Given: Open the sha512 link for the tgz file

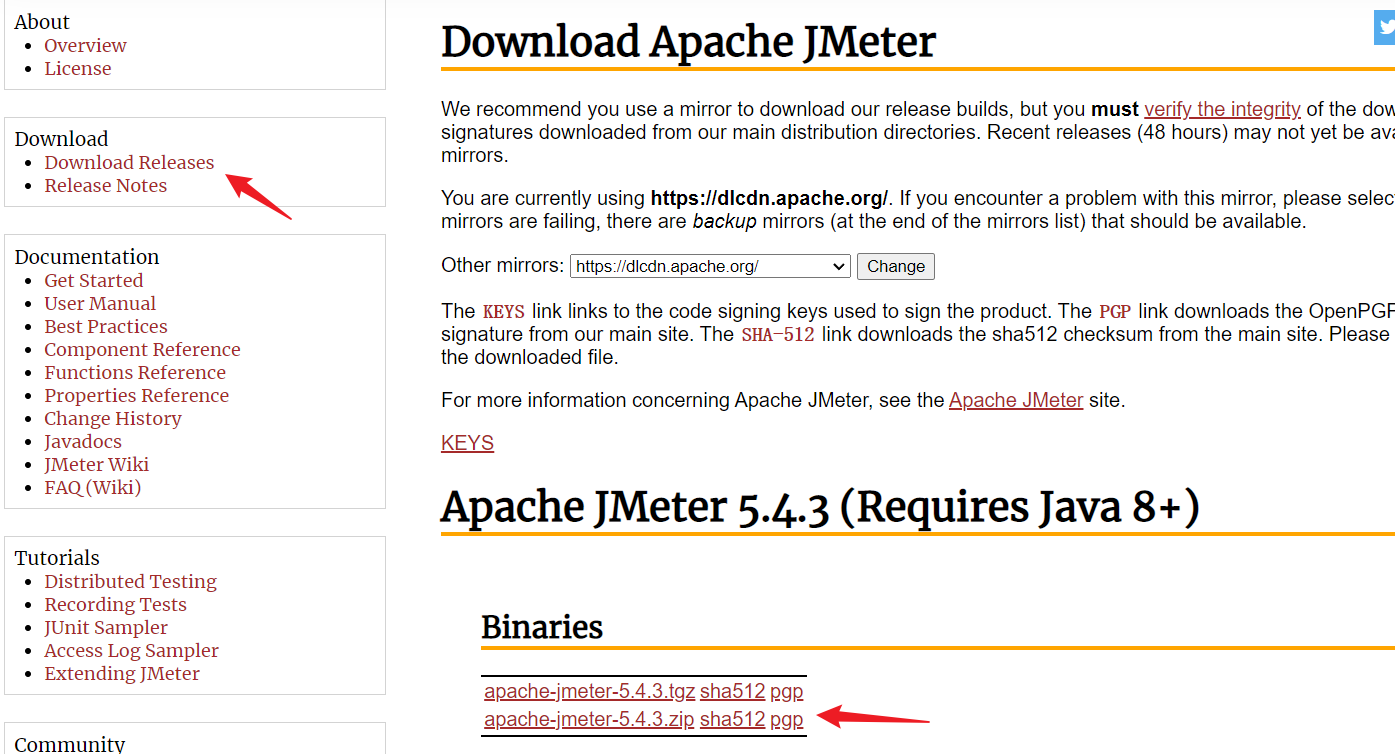Looking at the screenshot, I should [732, 691].
